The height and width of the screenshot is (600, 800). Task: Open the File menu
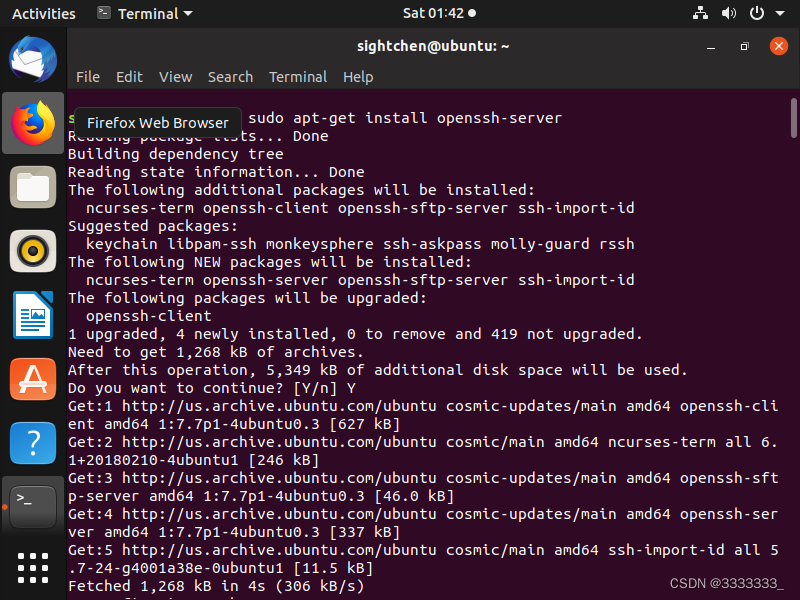click(88, 77)
